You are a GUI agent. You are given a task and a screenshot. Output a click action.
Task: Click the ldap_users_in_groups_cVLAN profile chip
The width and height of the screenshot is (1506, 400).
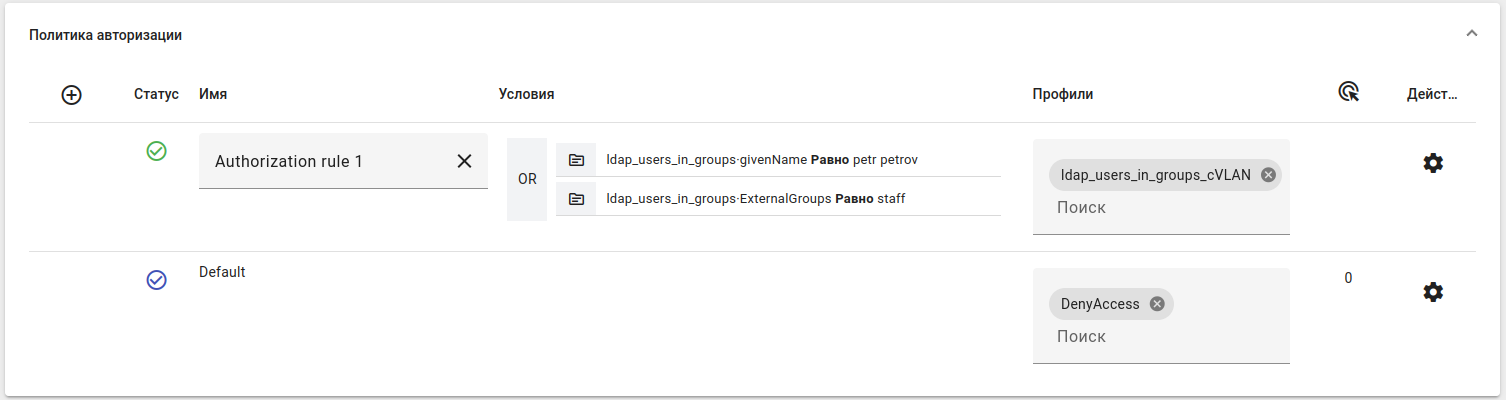coord(1154,175)
